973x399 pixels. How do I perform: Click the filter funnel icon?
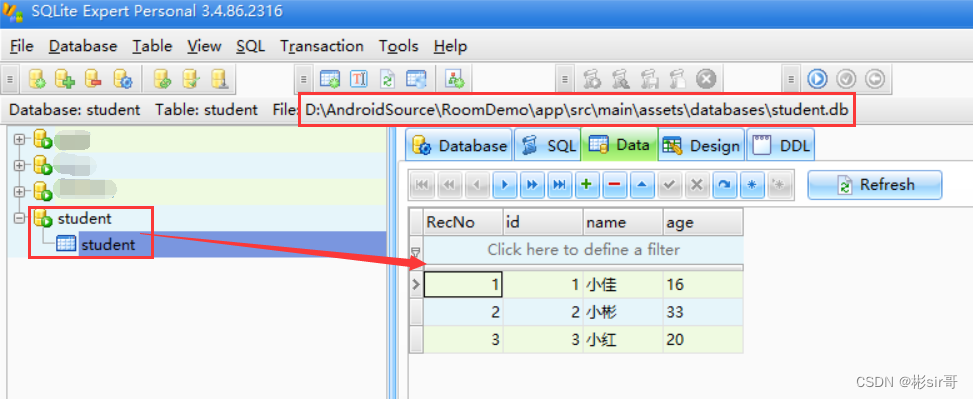(x=416, y=252)
